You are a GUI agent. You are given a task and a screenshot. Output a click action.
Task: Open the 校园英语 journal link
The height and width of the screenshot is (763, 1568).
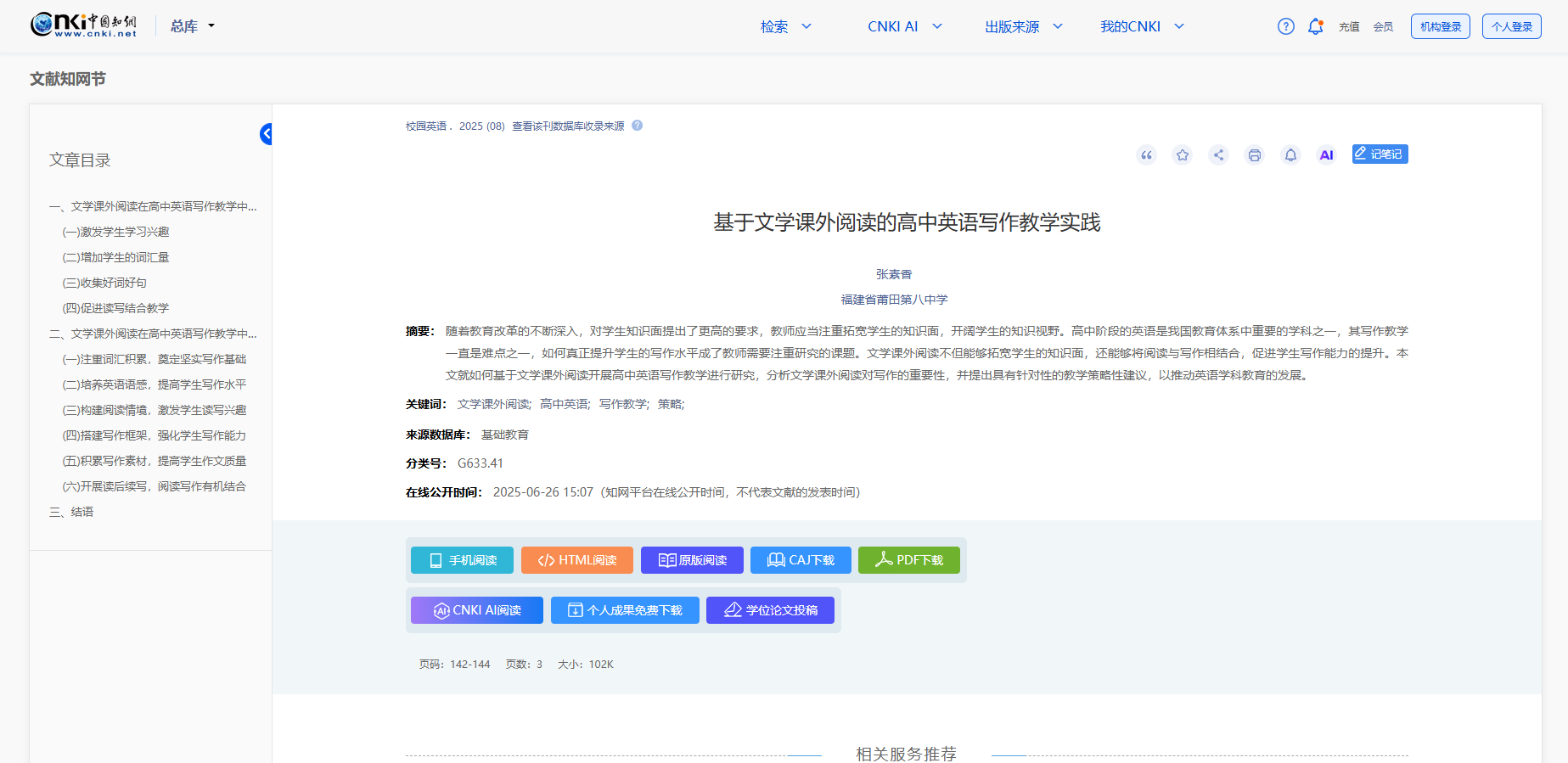[x=425, y=126]
